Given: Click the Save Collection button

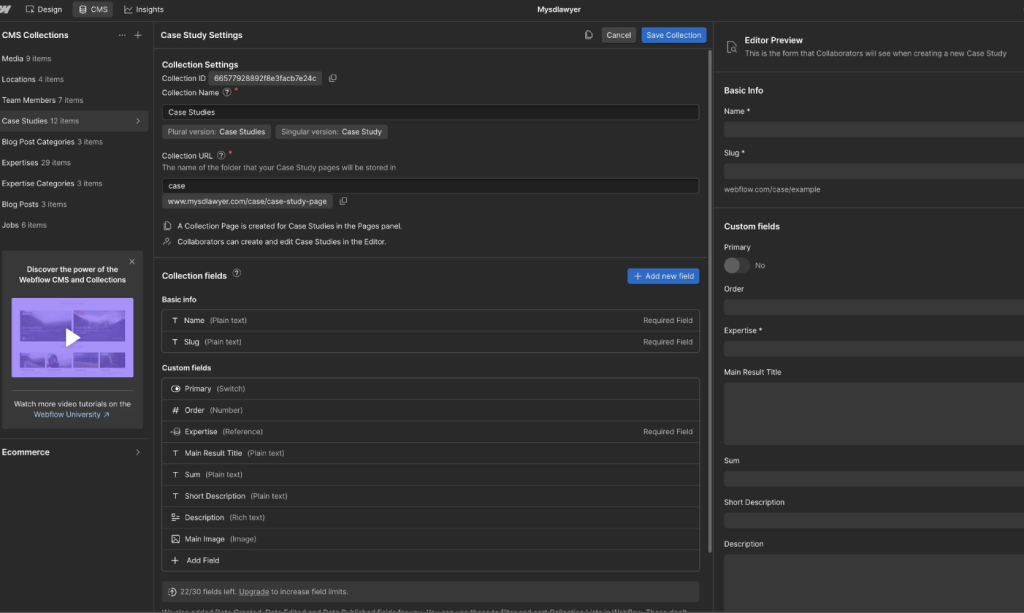Looking at the screenshot, I should coord(673,35).
